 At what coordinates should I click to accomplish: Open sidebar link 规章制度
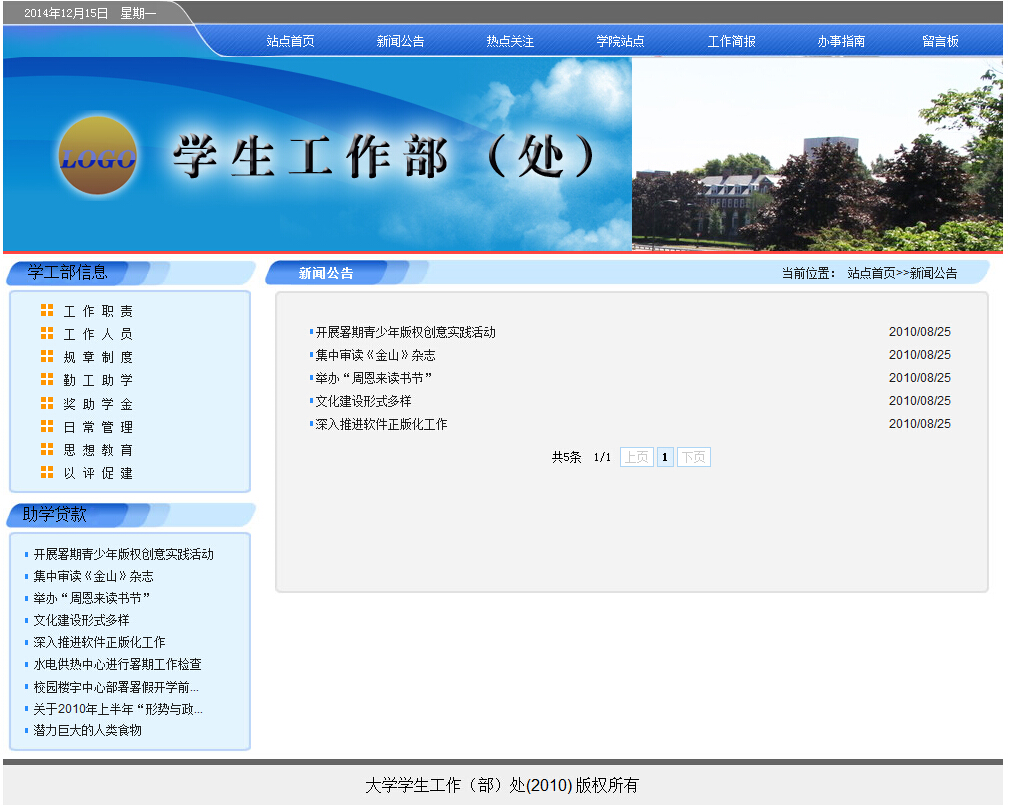[98, 357]
